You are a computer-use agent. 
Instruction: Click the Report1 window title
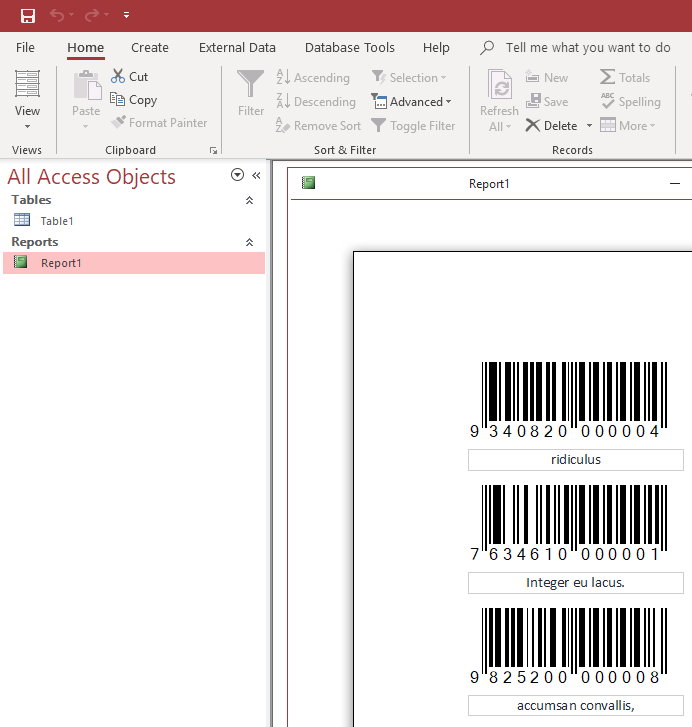(489, 184)
